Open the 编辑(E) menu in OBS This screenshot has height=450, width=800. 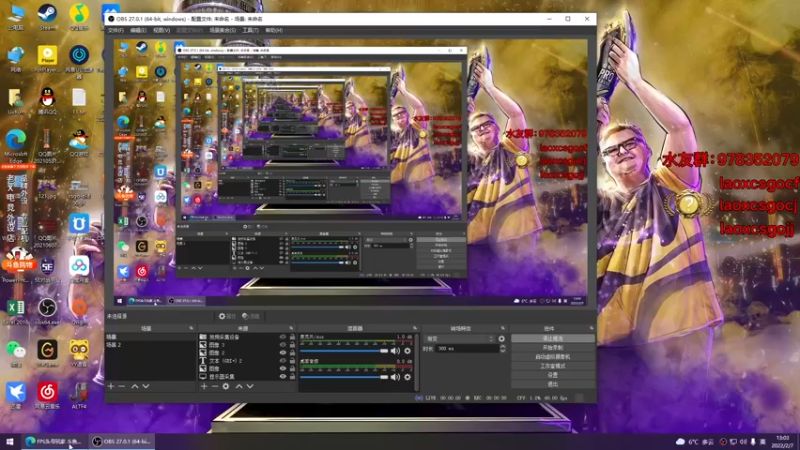pos(138,31)
